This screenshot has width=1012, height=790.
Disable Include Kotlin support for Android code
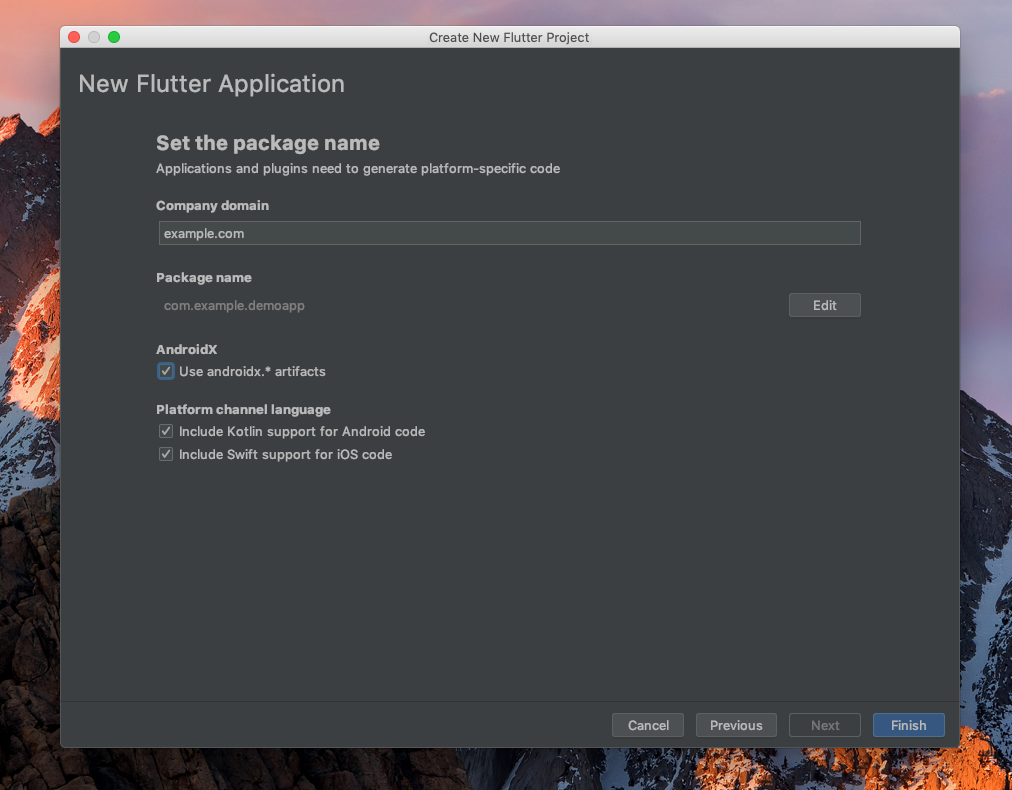[x=166, y=431]
